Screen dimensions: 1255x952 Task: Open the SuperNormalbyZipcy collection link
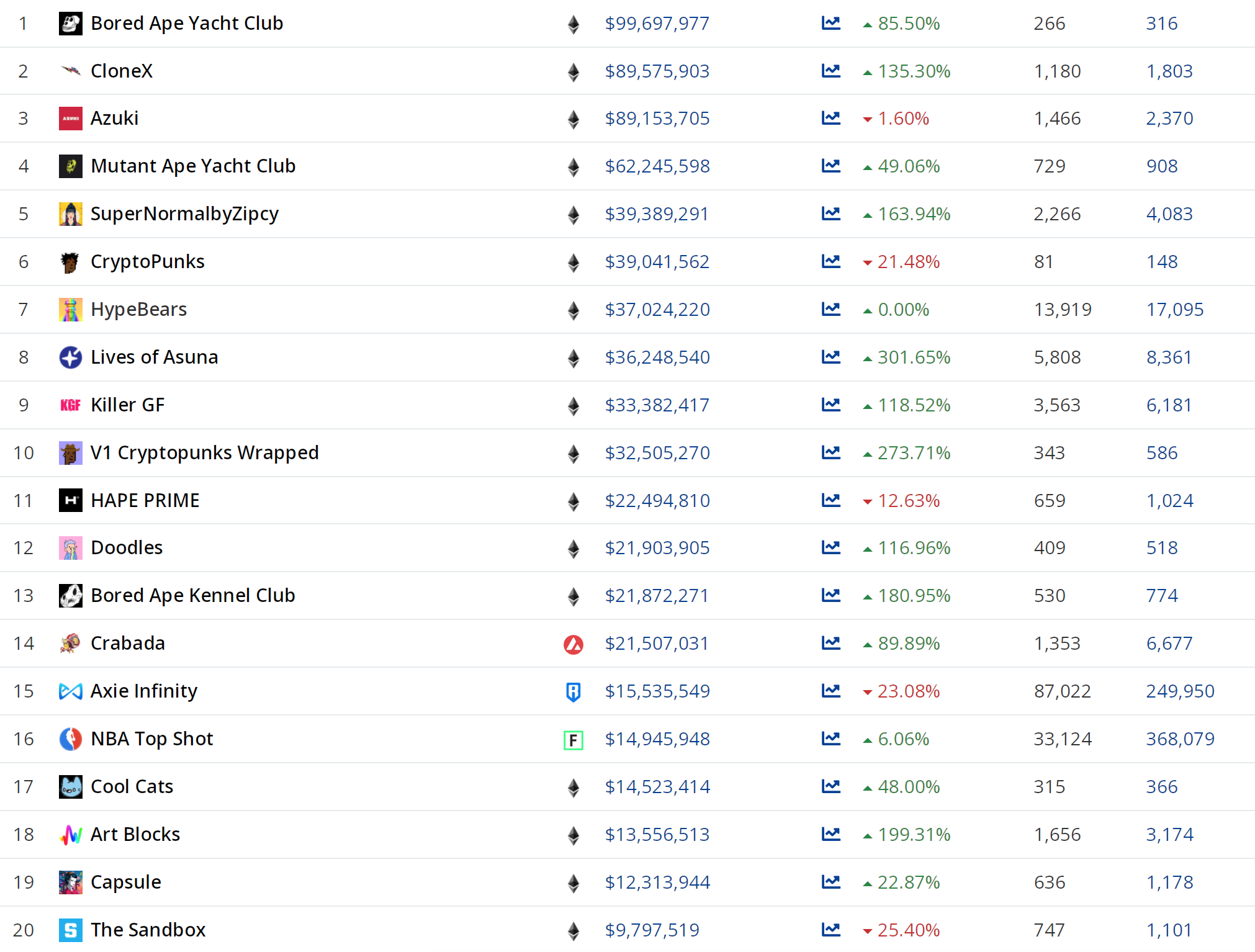pos(184,214)
